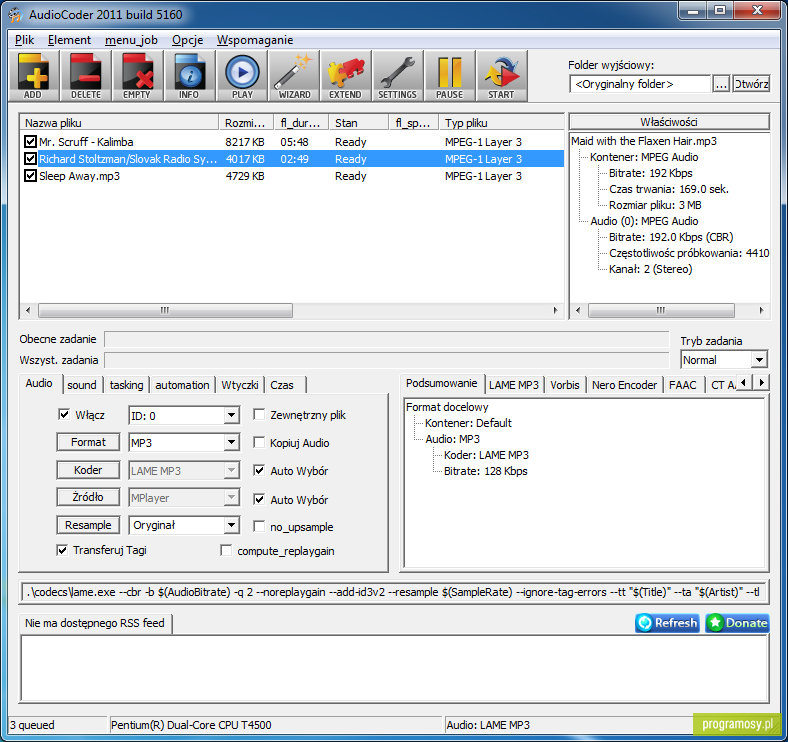
Task: Launch the WIZARD toolbar icon
Action: click(294, 76)
